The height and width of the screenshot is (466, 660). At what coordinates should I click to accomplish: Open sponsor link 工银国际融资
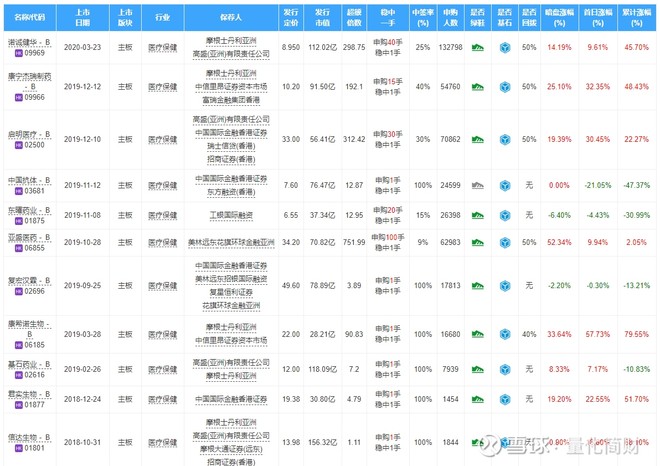pyautogui.click(x=231, y=216)
